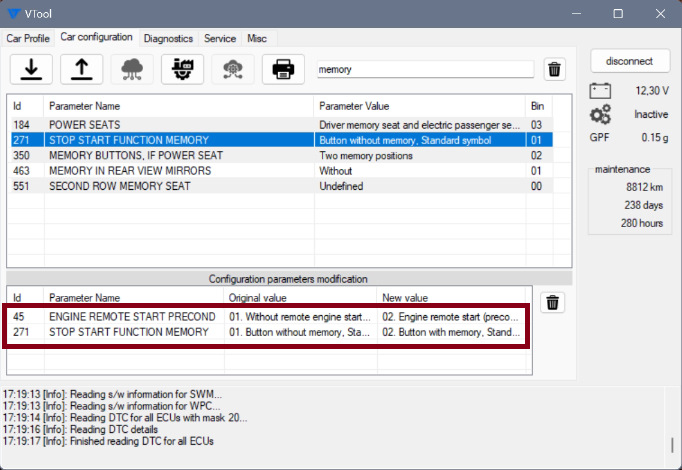
Task: Click the download configuration arrow icon
Action: [x=31, y=69]
